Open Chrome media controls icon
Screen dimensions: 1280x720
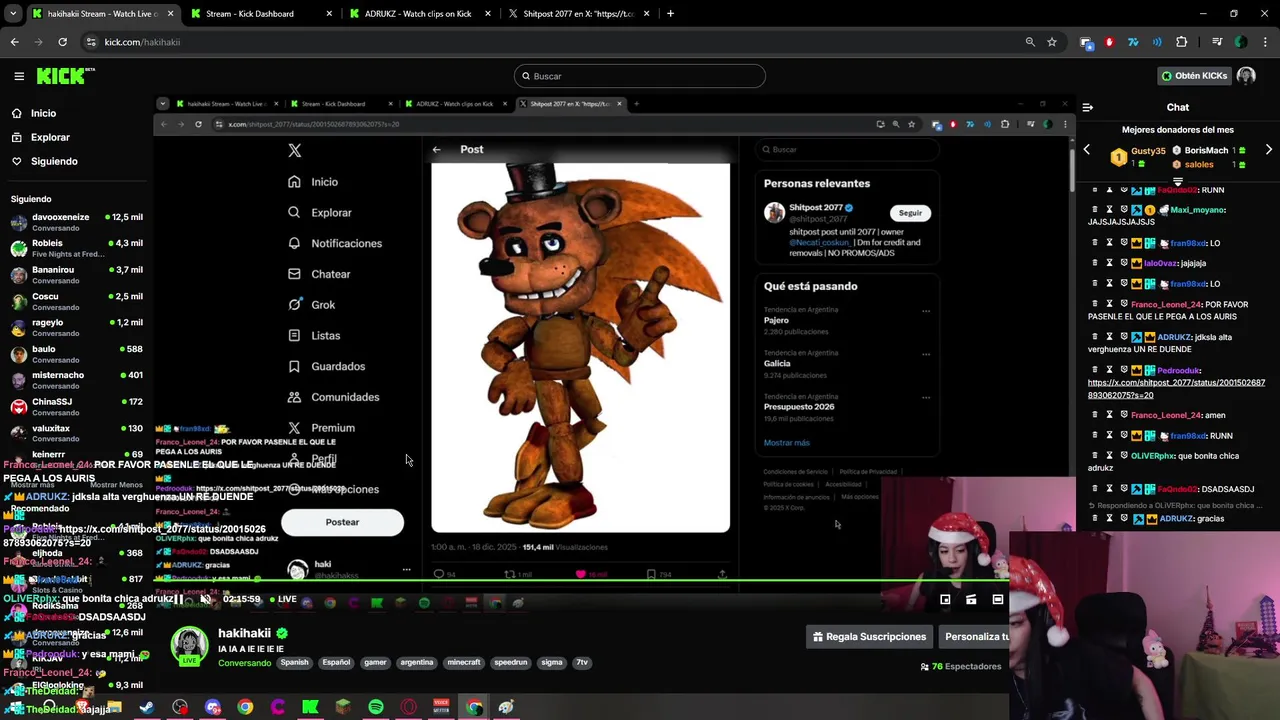coord(1217,42)
